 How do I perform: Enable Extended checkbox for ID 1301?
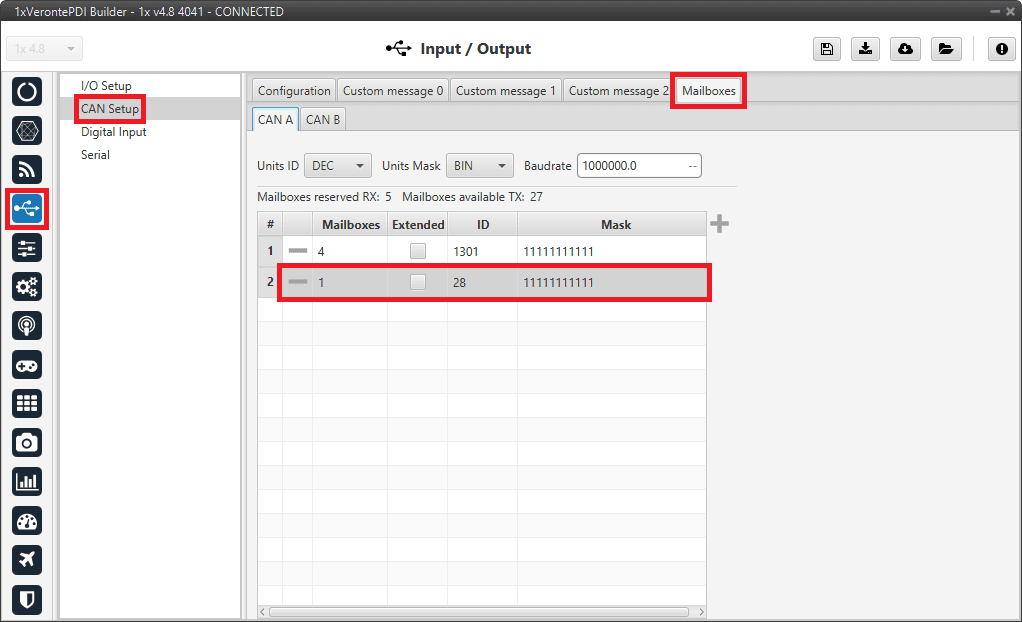[x=417, y=251]
